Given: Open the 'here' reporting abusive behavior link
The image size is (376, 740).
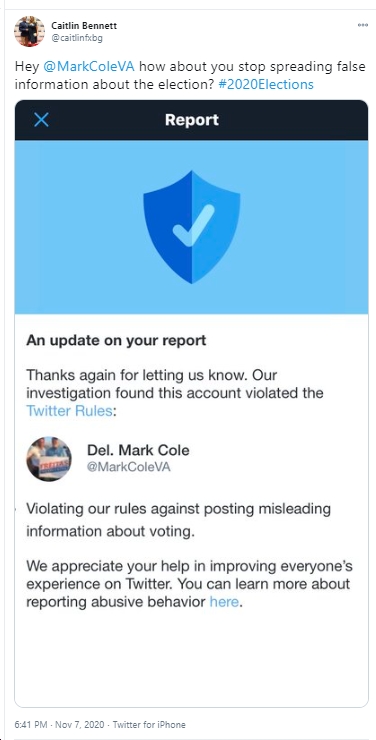Looking at the screenshot, I should 224,602.
